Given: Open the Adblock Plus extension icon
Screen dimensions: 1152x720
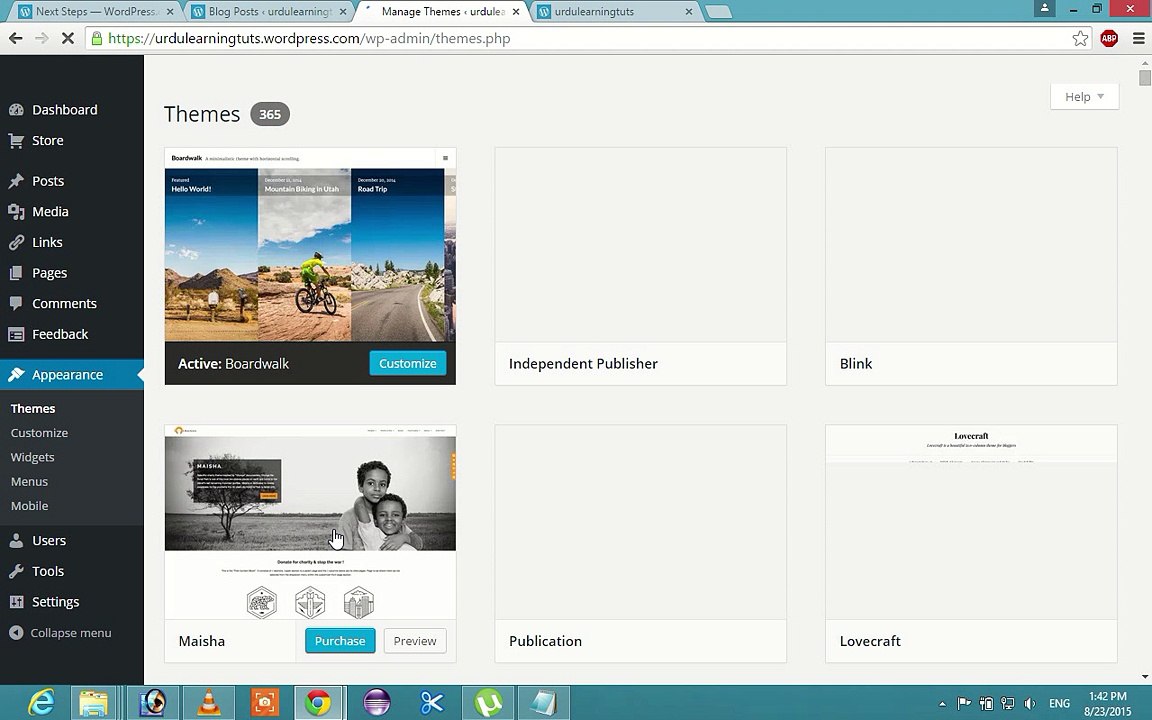Looking at the screenshot, I should [x=1109, y=38].
